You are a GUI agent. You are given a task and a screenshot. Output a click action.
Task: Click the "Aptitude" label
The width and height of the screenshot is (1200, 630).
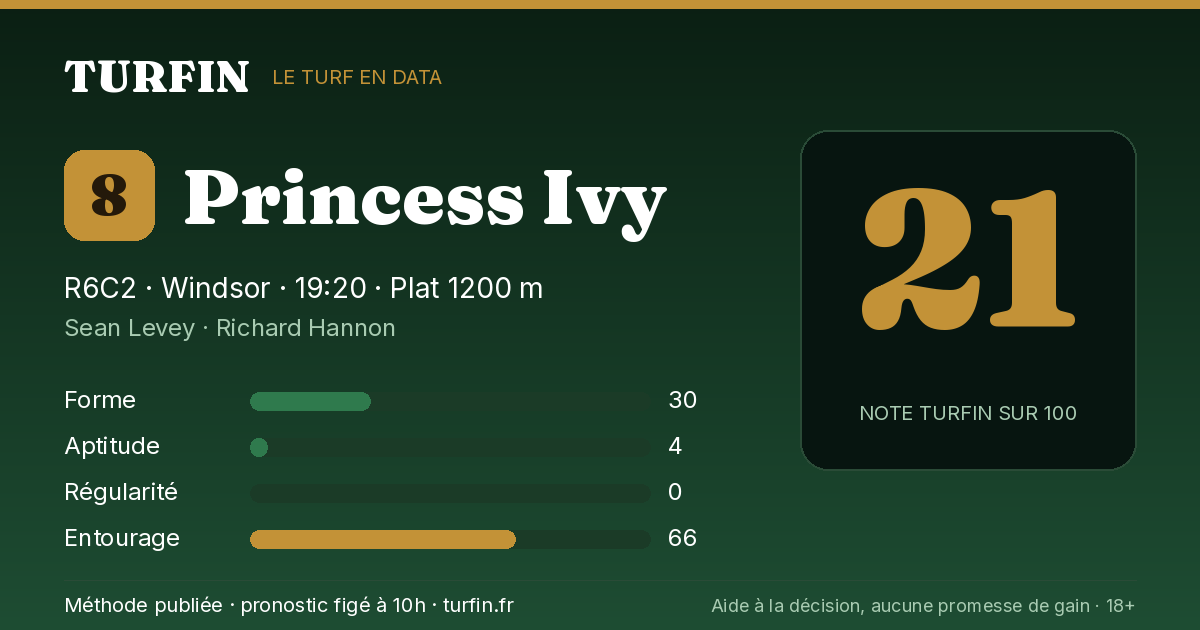coord(112,446)
